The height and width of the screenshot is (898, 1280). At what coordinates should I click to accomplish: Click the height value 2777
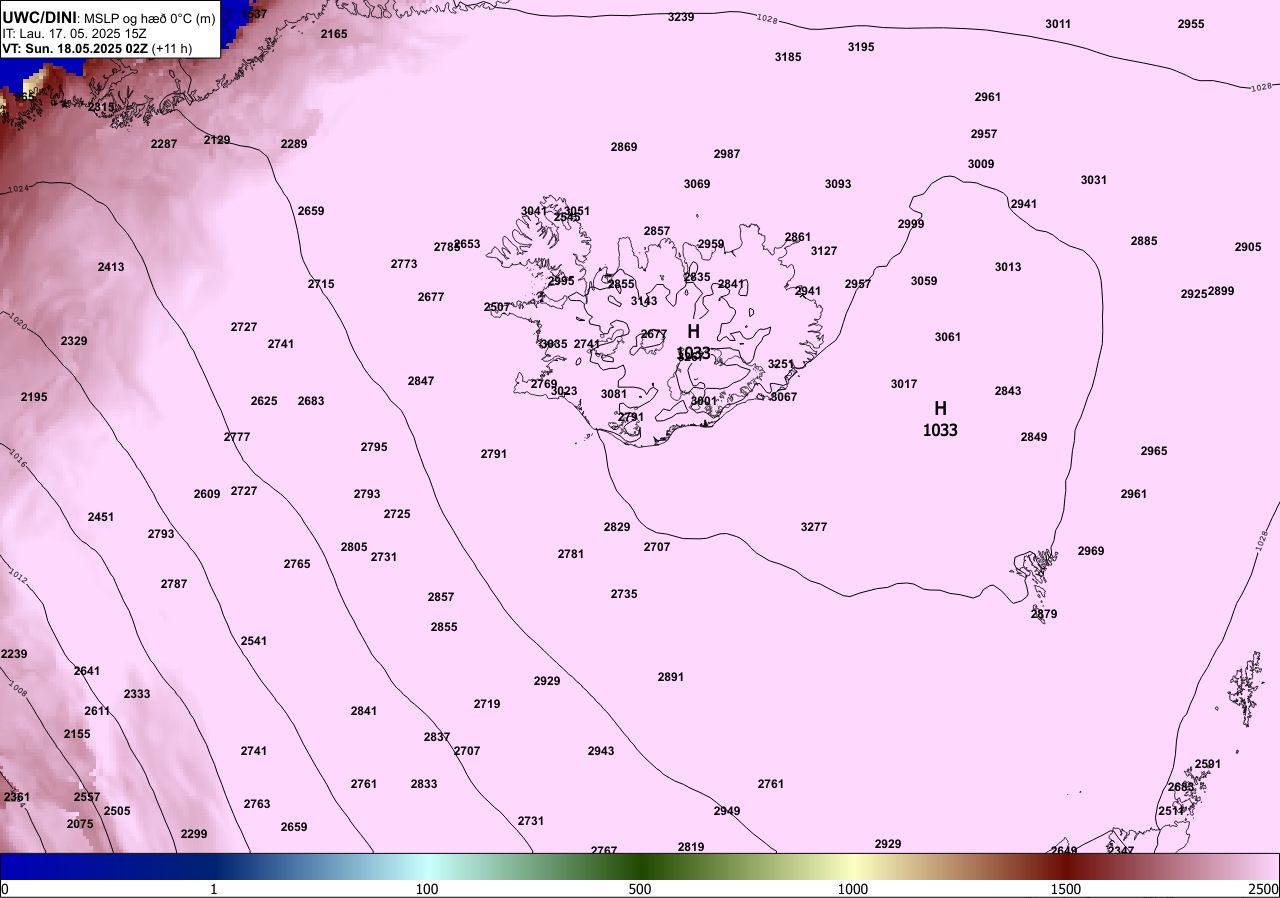237,437
